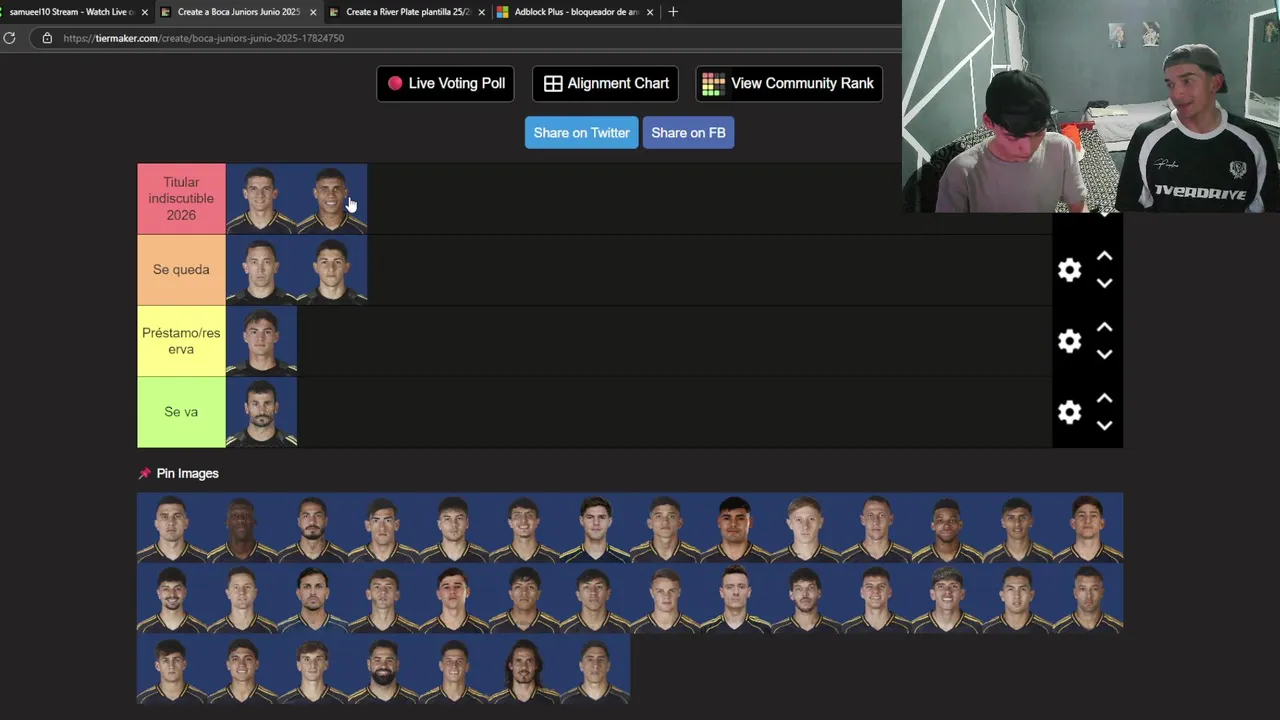Click the pin icon beside Pin Images
The image size is (1280, 720).
tap(144, 473)
